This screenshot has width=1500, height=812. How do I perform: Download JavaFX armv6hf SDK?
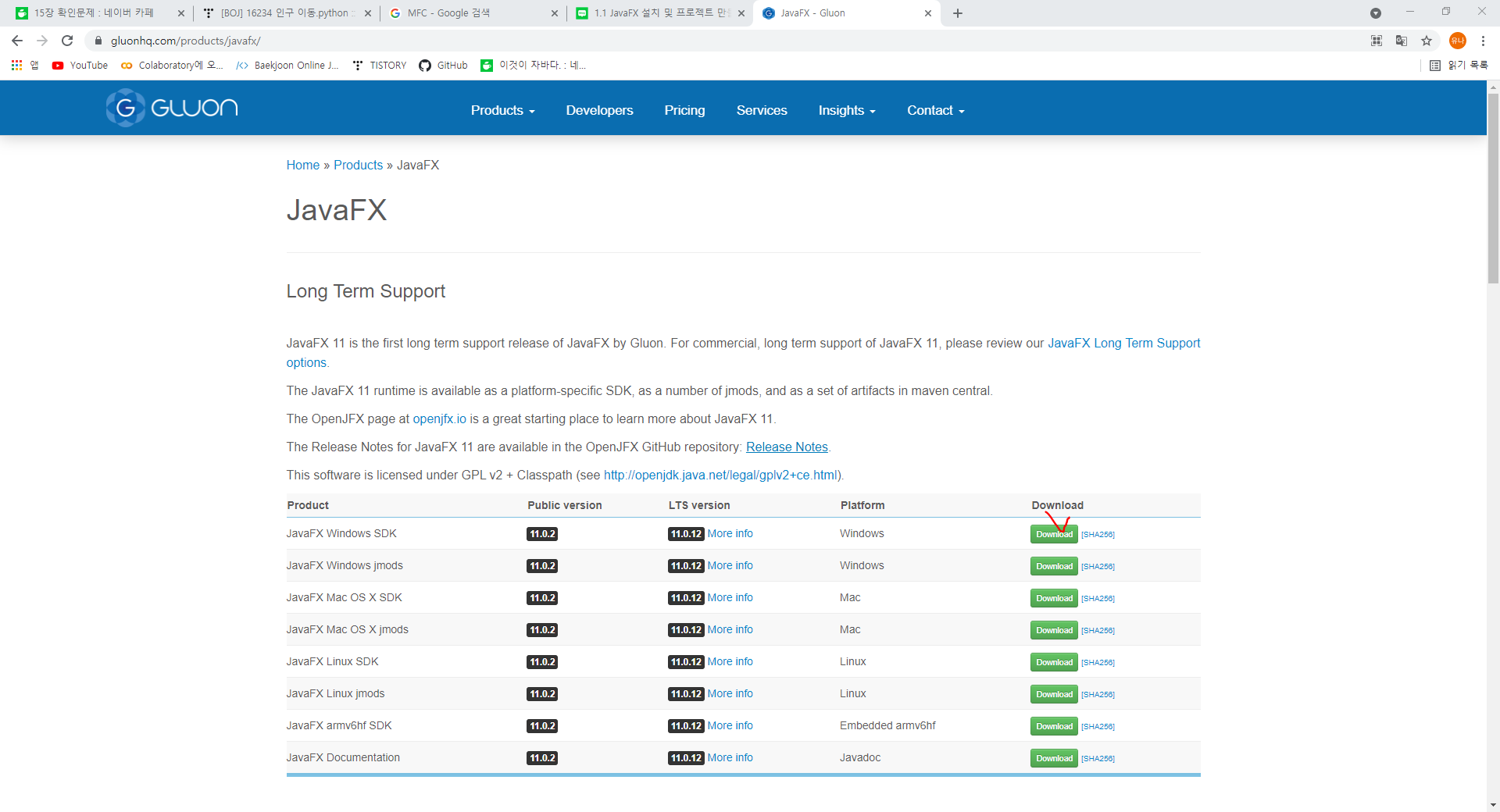point(1054,726)
